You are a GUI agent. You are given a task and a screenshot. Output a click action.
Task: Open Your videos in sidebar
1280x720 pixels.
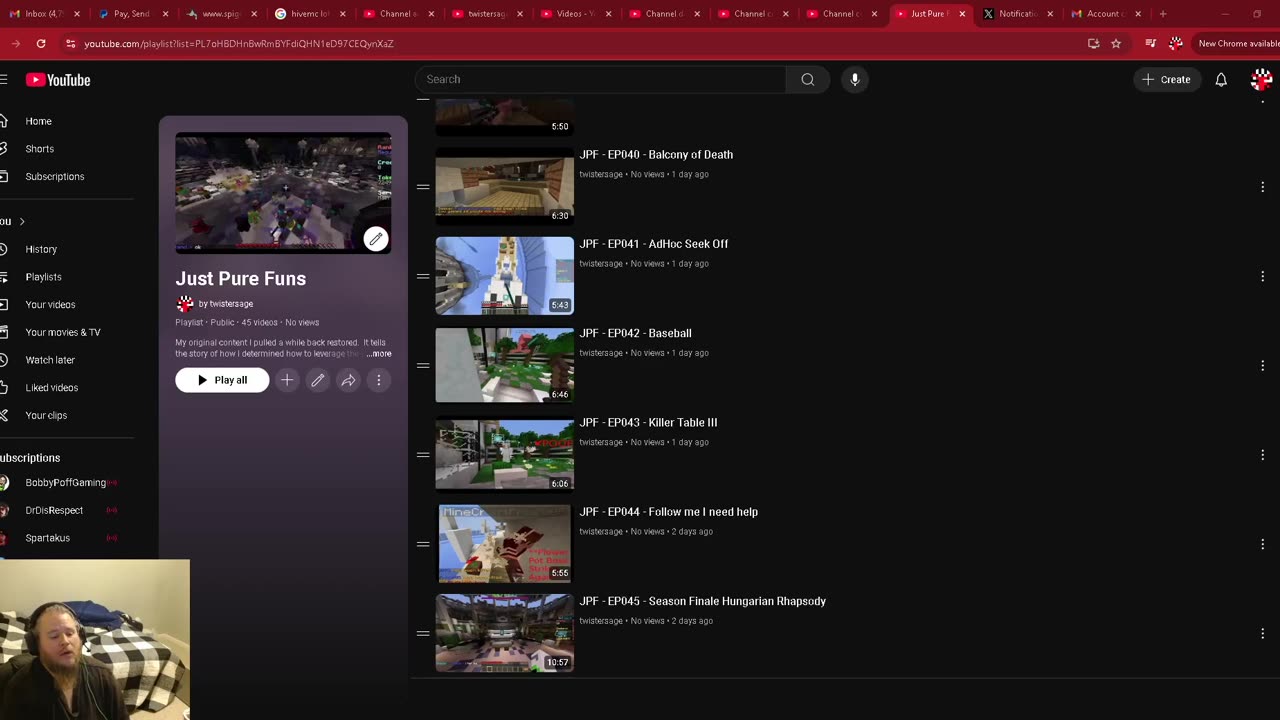[50, 305]
